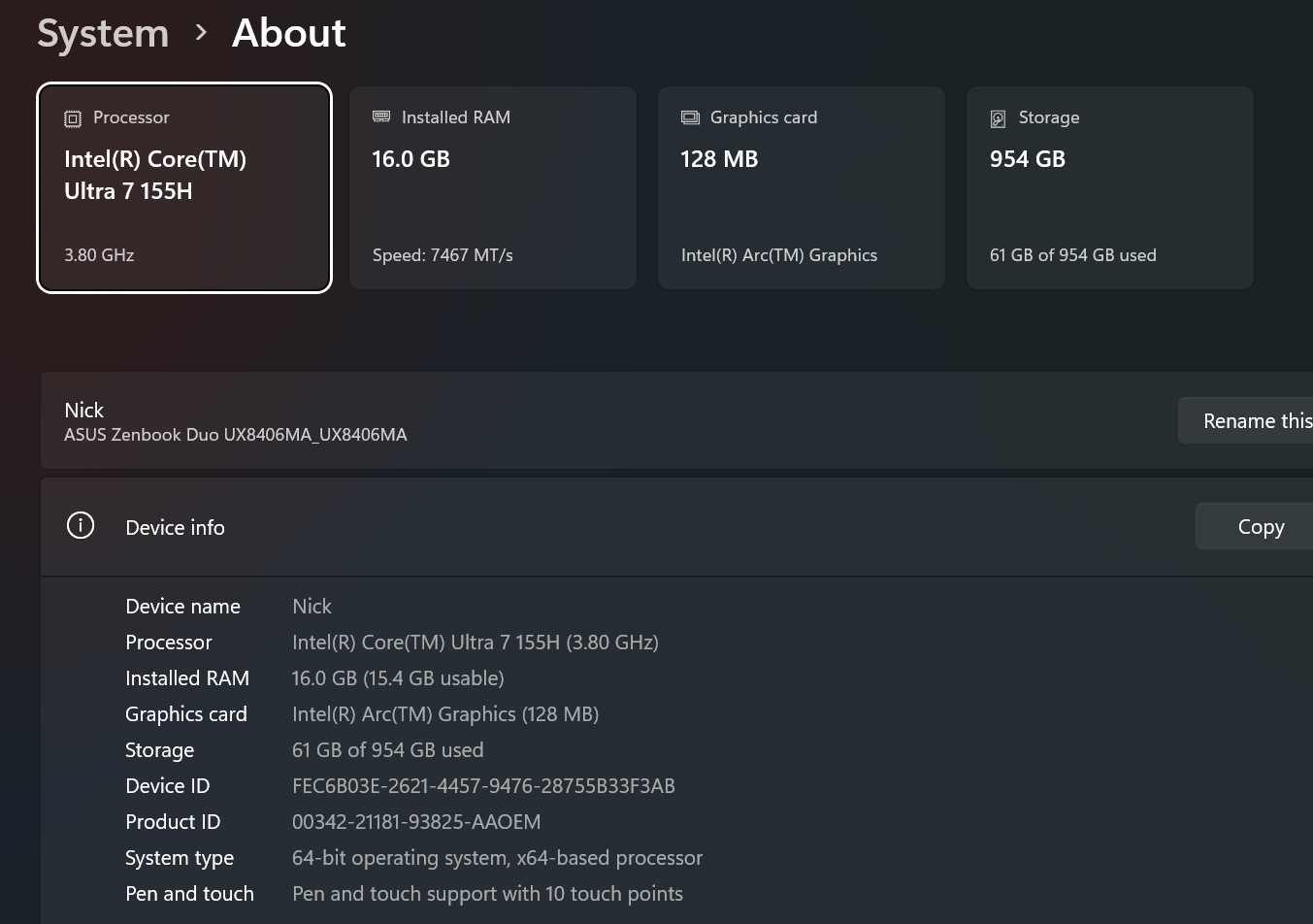Click the Device name label
The image size is (1313, 924).
(x=182, y=607)
